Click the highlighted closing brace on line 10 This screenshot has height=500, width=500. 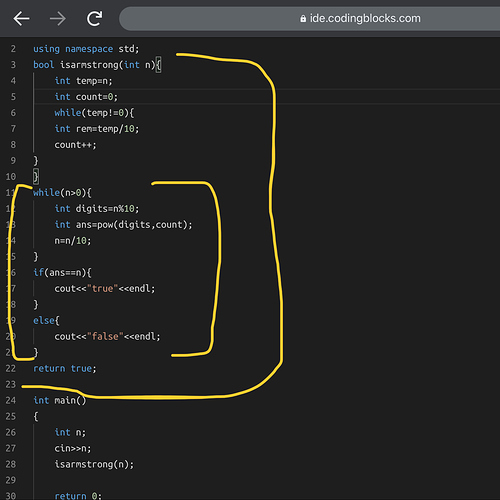[36, 176]
